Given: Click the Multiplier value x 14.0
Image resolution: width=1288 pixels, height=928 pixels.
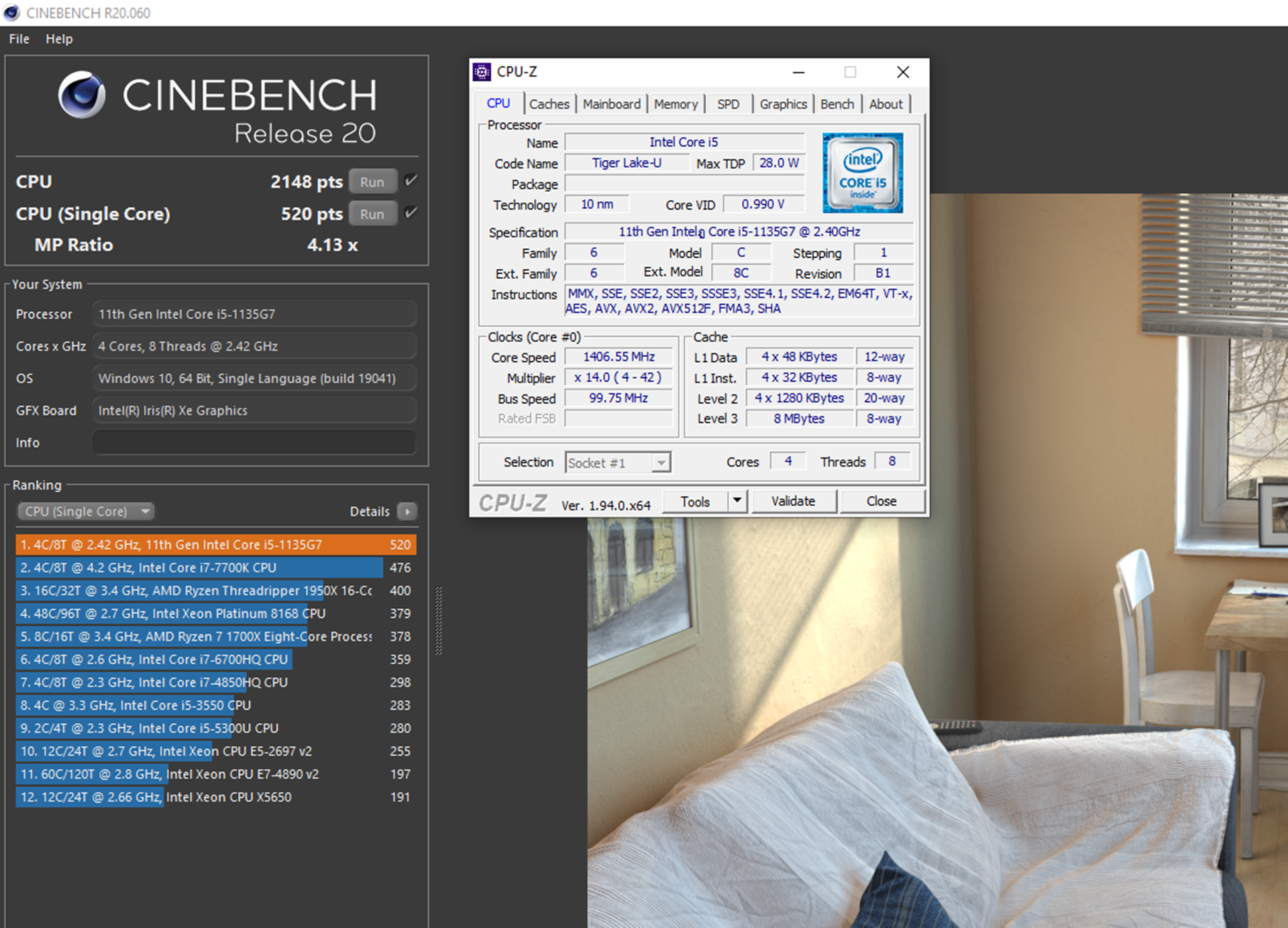Looking at the screenshot, I should tap(619, 378).
